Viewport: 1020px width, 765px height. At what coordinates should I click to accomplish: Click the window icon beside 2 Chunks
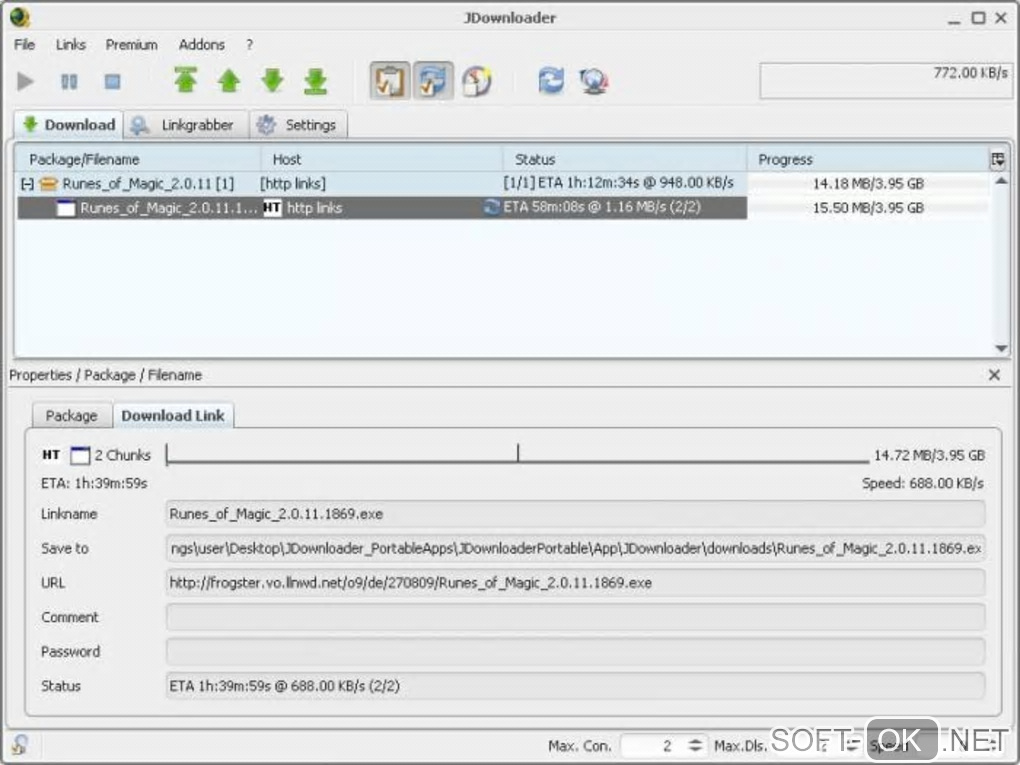80,455
